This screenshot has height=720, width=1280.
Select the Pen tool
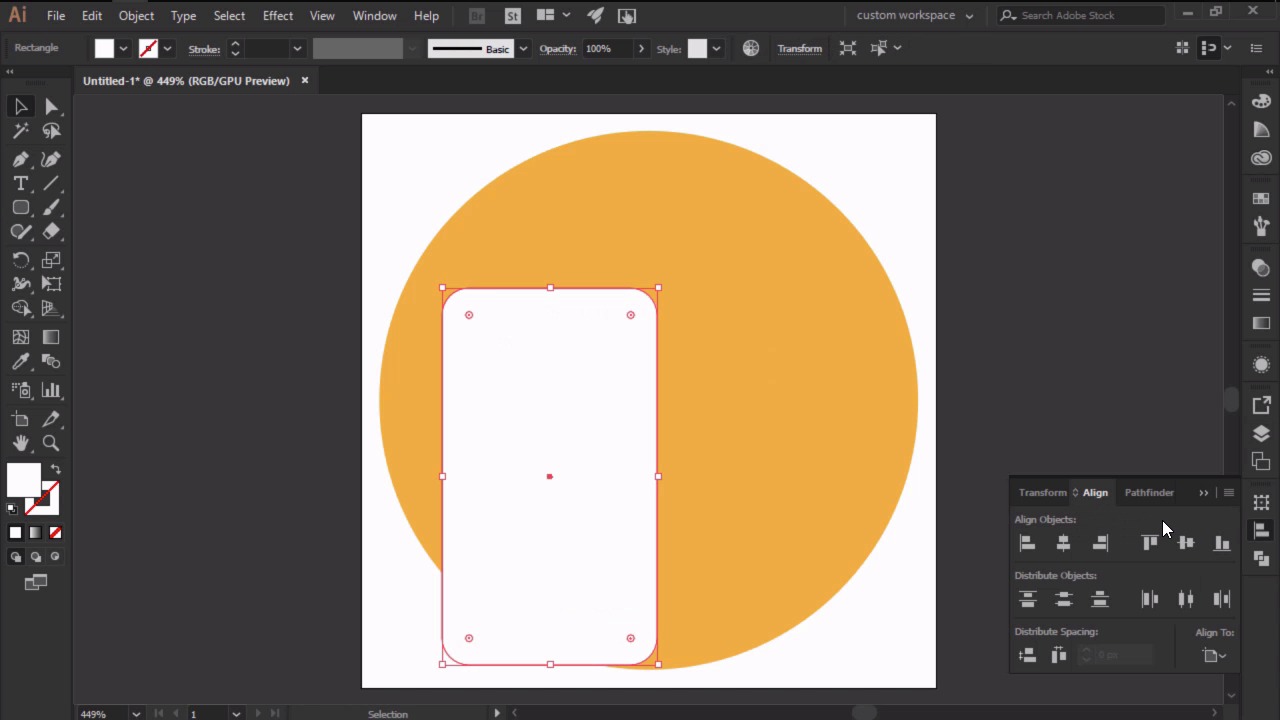click(21, 159)
